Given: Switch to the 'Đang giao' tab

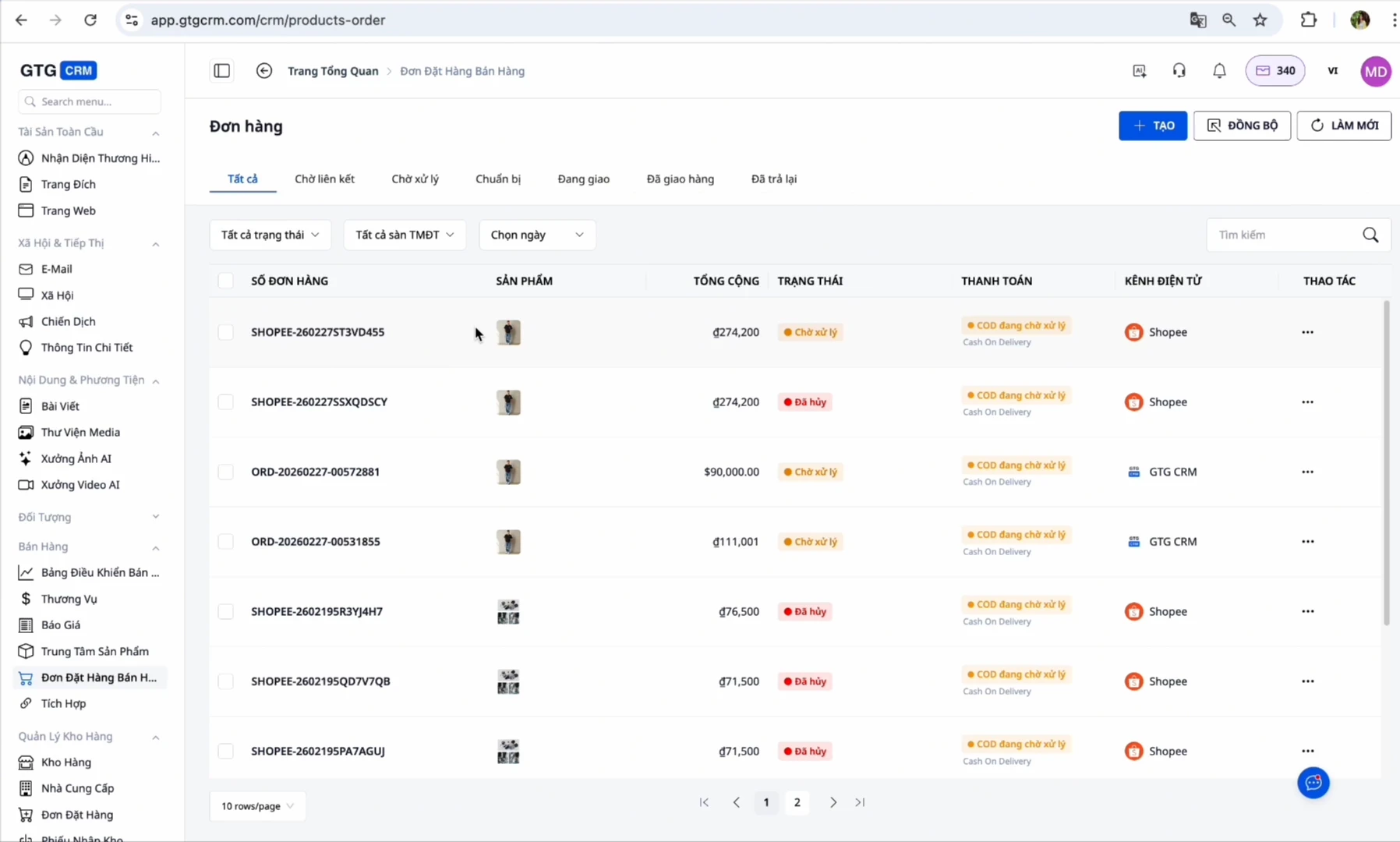Looking at the screenshot, I should pos(583,179).
